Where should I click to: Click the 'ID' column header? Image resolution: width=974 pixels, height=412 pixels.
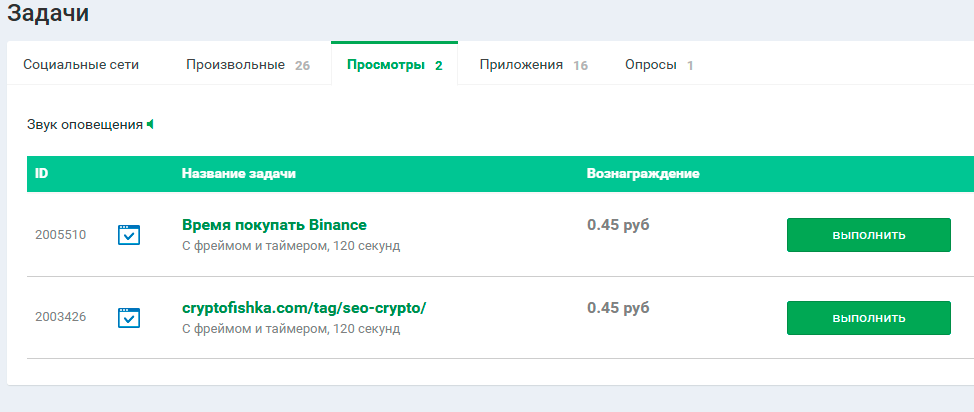(x=42, y=174)
